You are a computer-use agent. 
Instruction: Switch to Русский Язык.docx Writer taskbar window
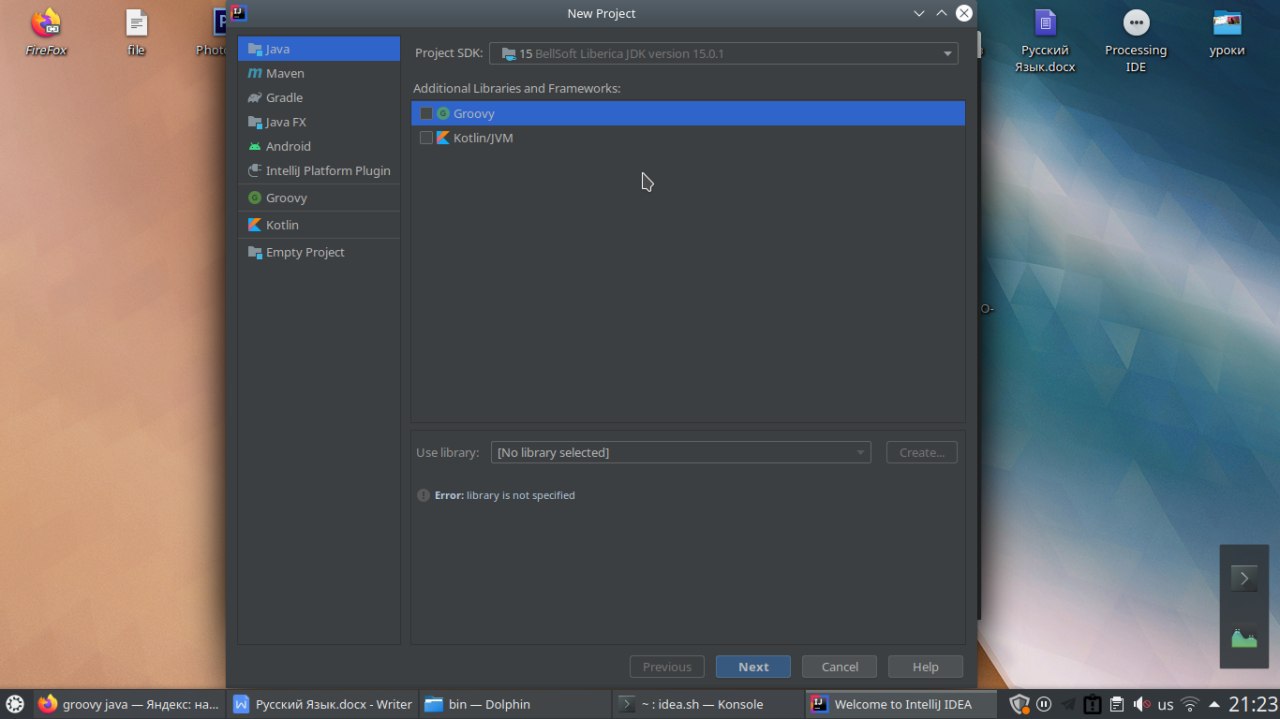[322, 704]
